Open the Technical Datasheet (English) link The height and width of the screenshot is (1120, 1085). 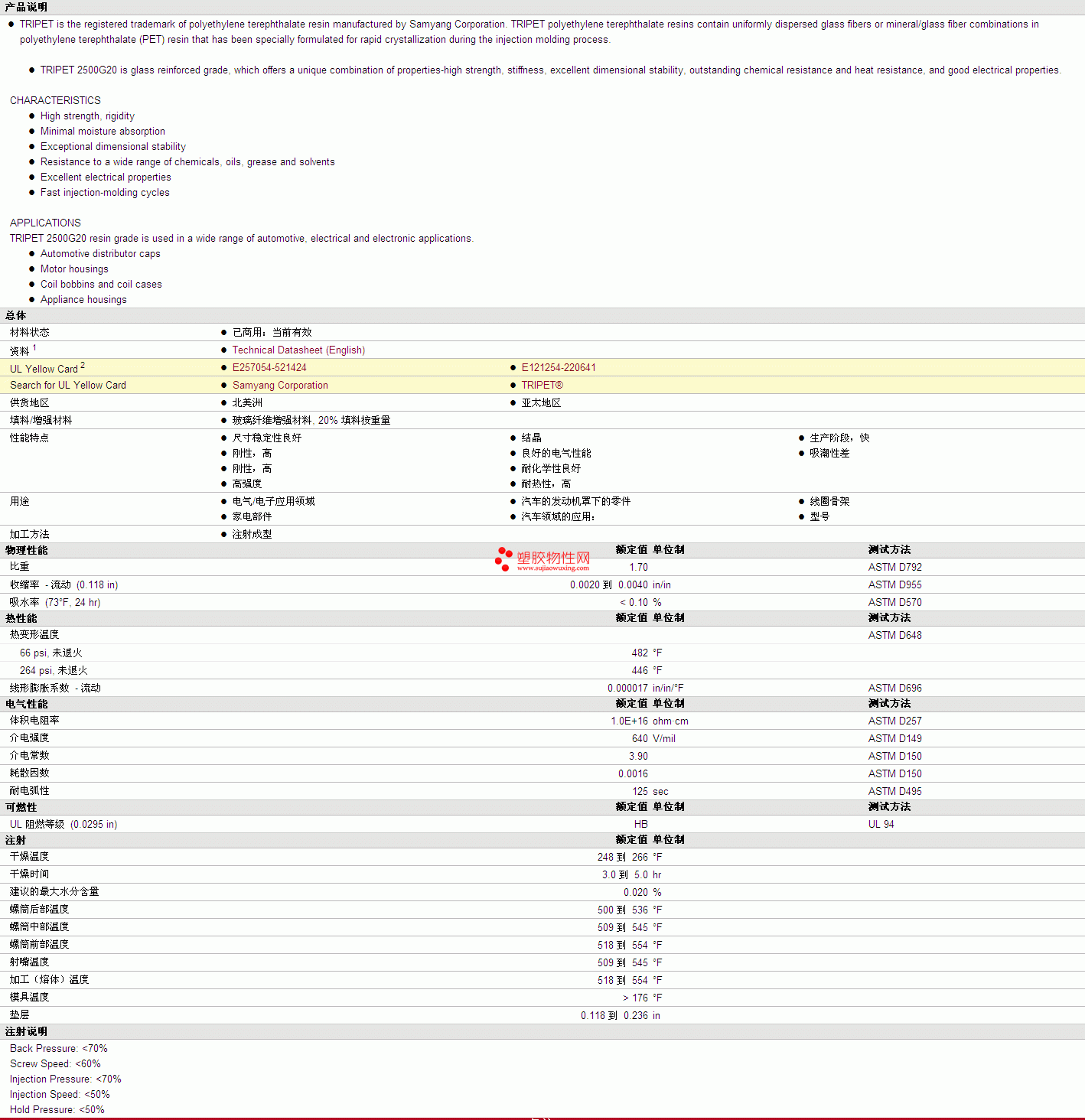point(298,350)
